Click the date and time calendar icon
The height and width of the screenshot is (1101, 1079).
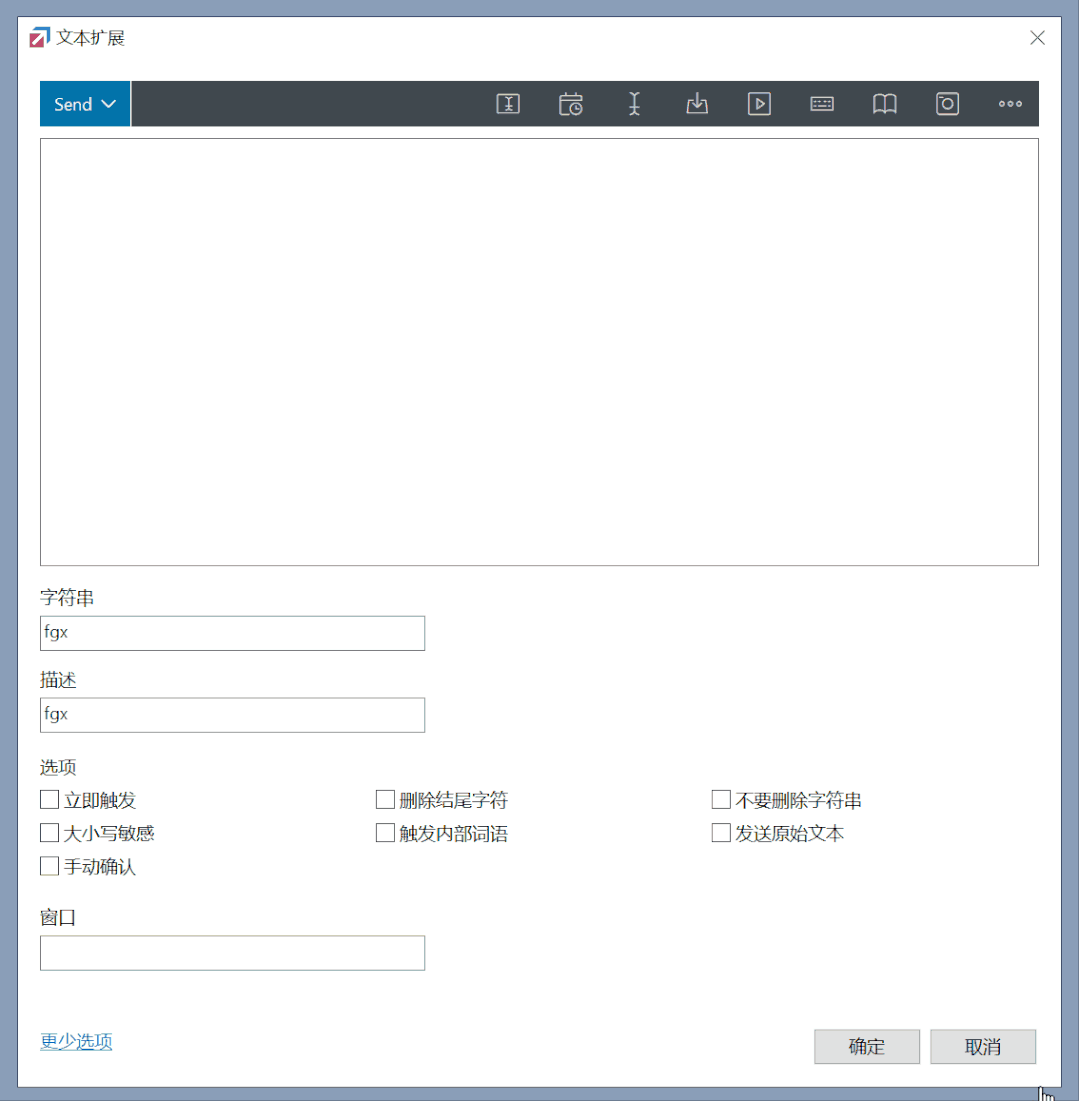[571, 104]
